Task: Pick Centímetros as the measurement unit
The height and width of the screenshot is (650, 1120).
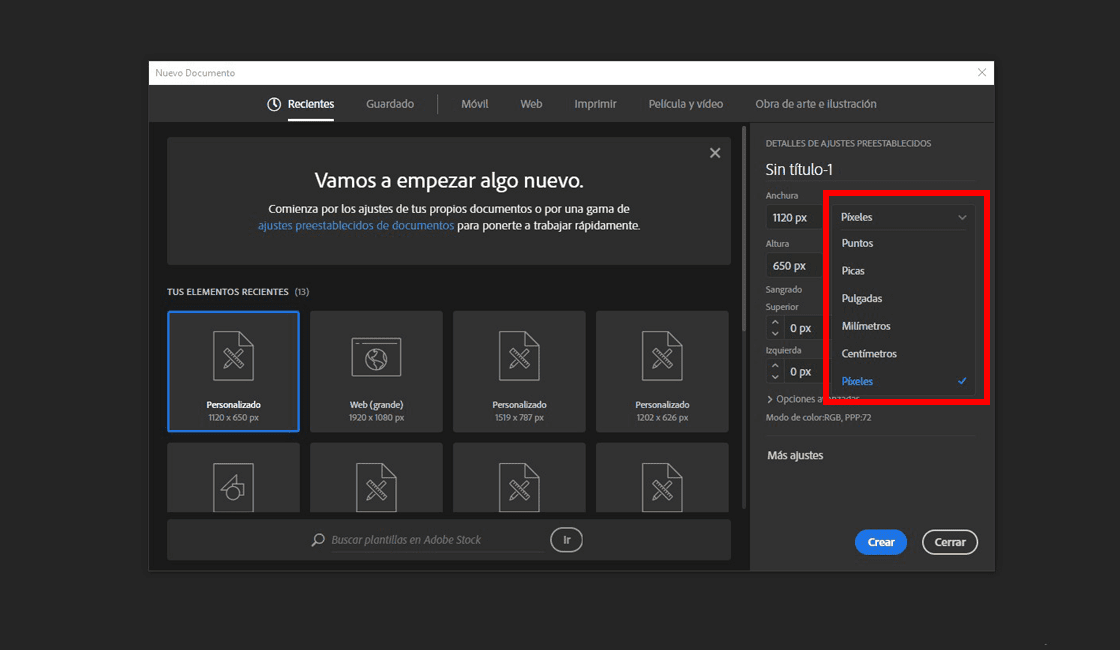Action: [868, 354]
